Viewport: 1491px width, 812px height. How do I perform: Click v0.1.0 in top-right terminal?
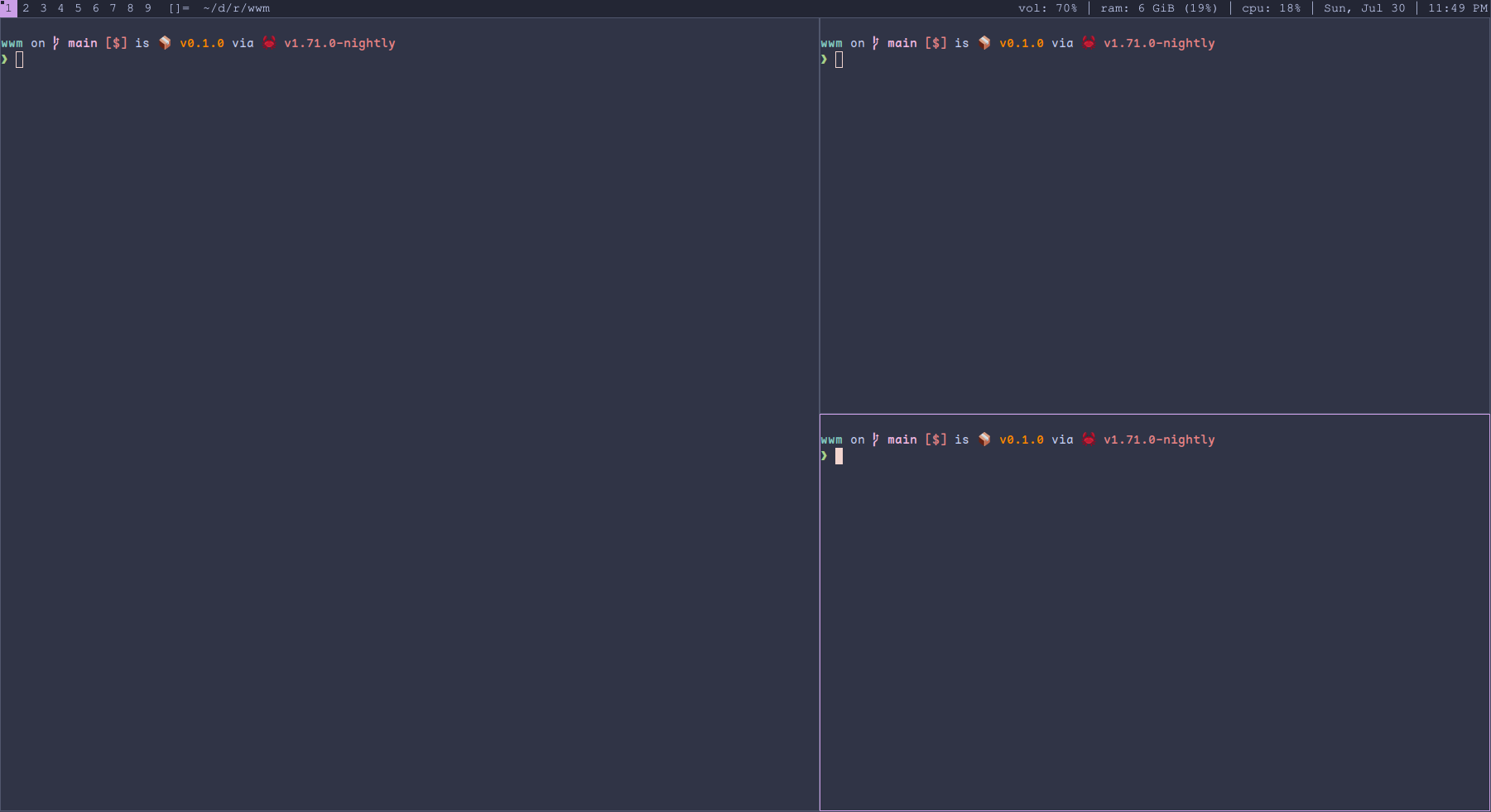1022,43
